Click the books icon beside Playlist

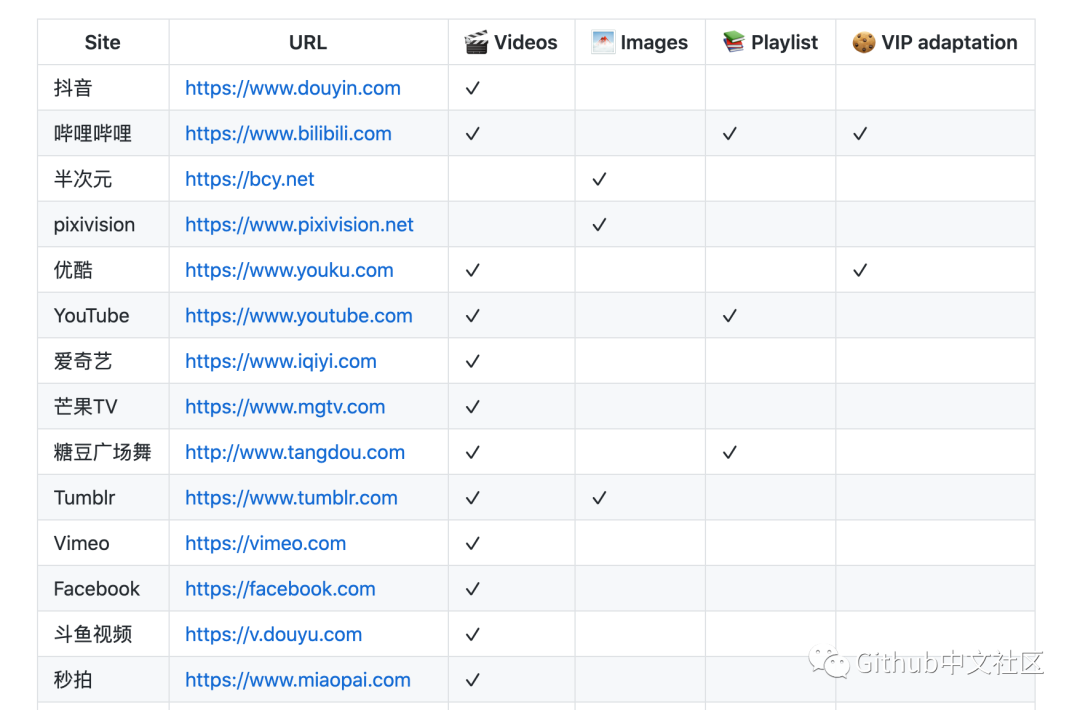coord(734,42)
